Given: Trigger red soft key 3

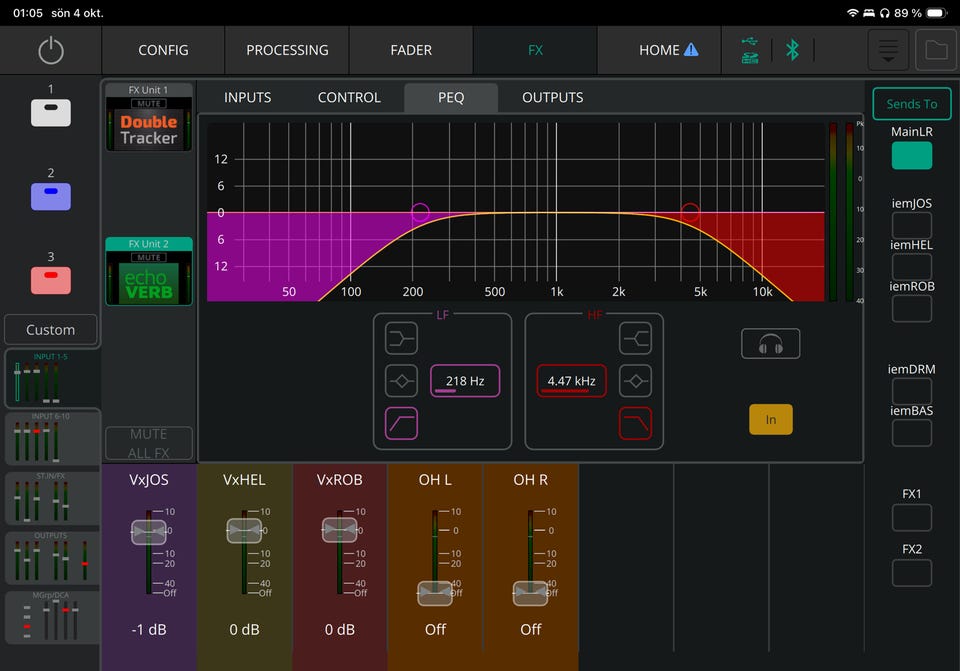Looking at the screenshot, I should click(x=51, y=280).
